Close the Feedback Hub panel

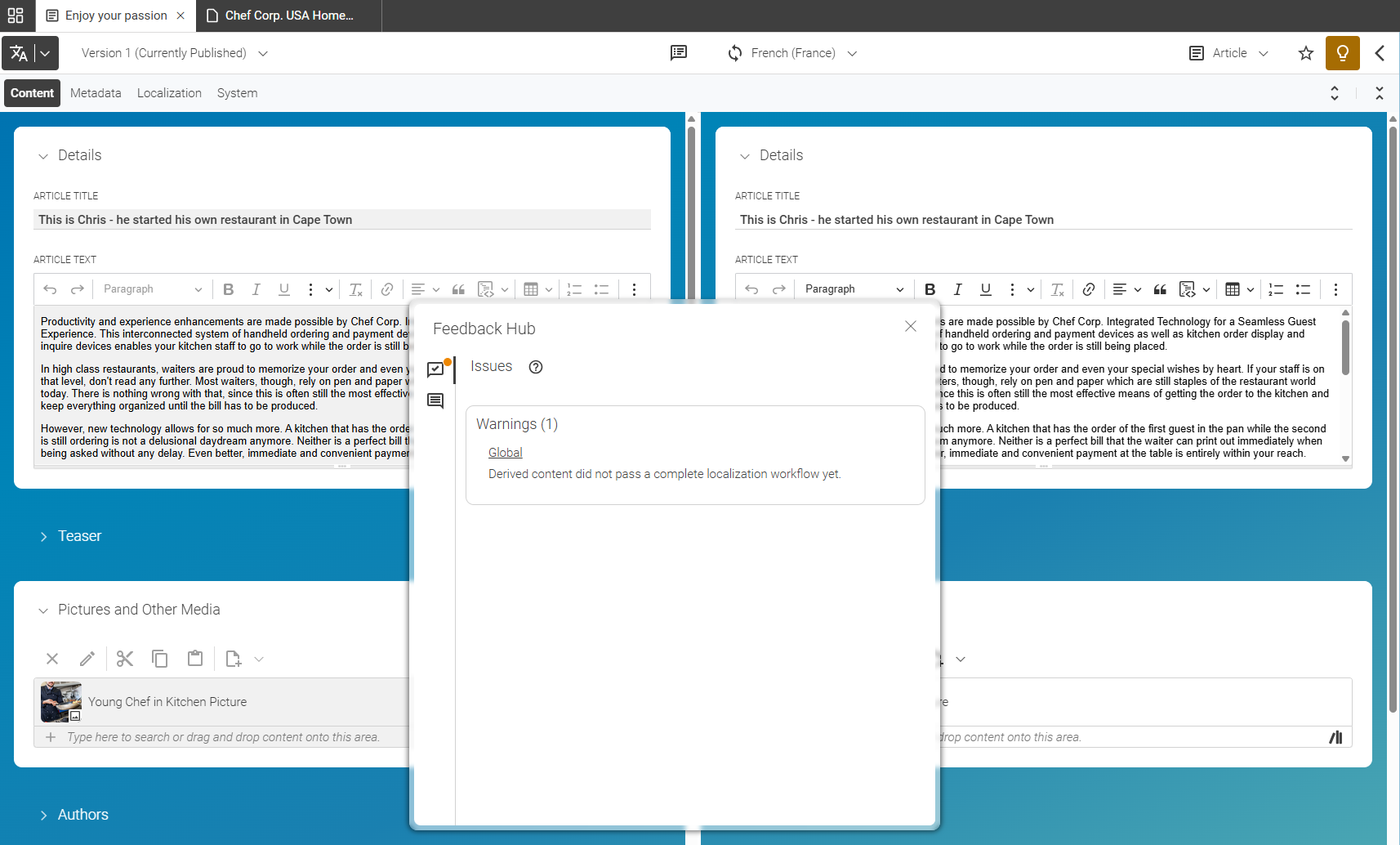[x=911, y=326]
